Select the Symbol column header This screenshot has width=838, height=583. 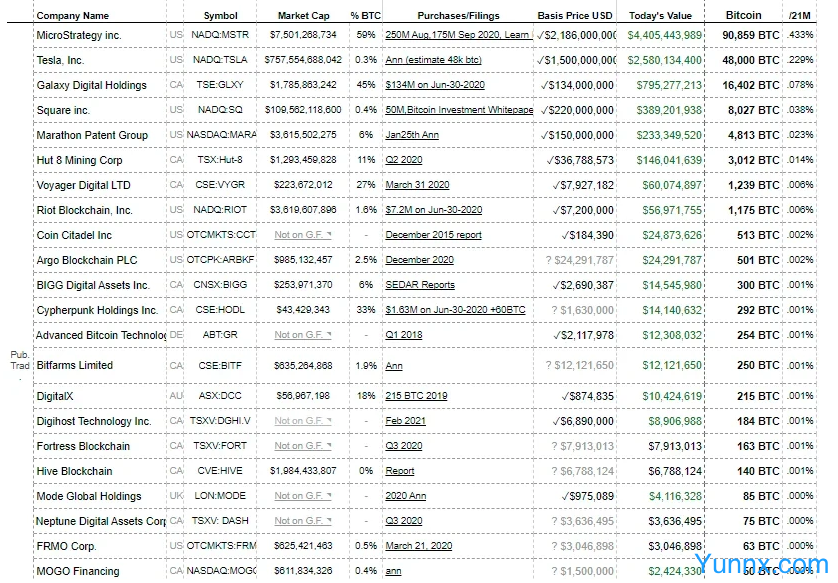(x=221, y=16)
